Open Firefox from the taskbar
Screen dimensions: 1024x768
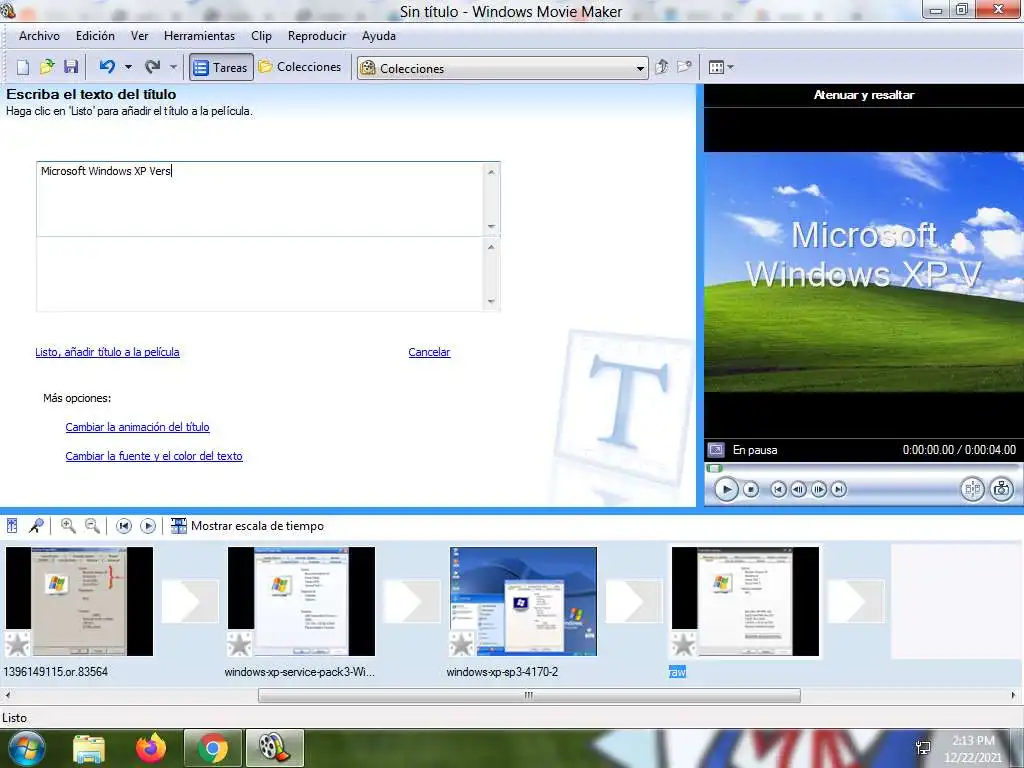point(151,748)
